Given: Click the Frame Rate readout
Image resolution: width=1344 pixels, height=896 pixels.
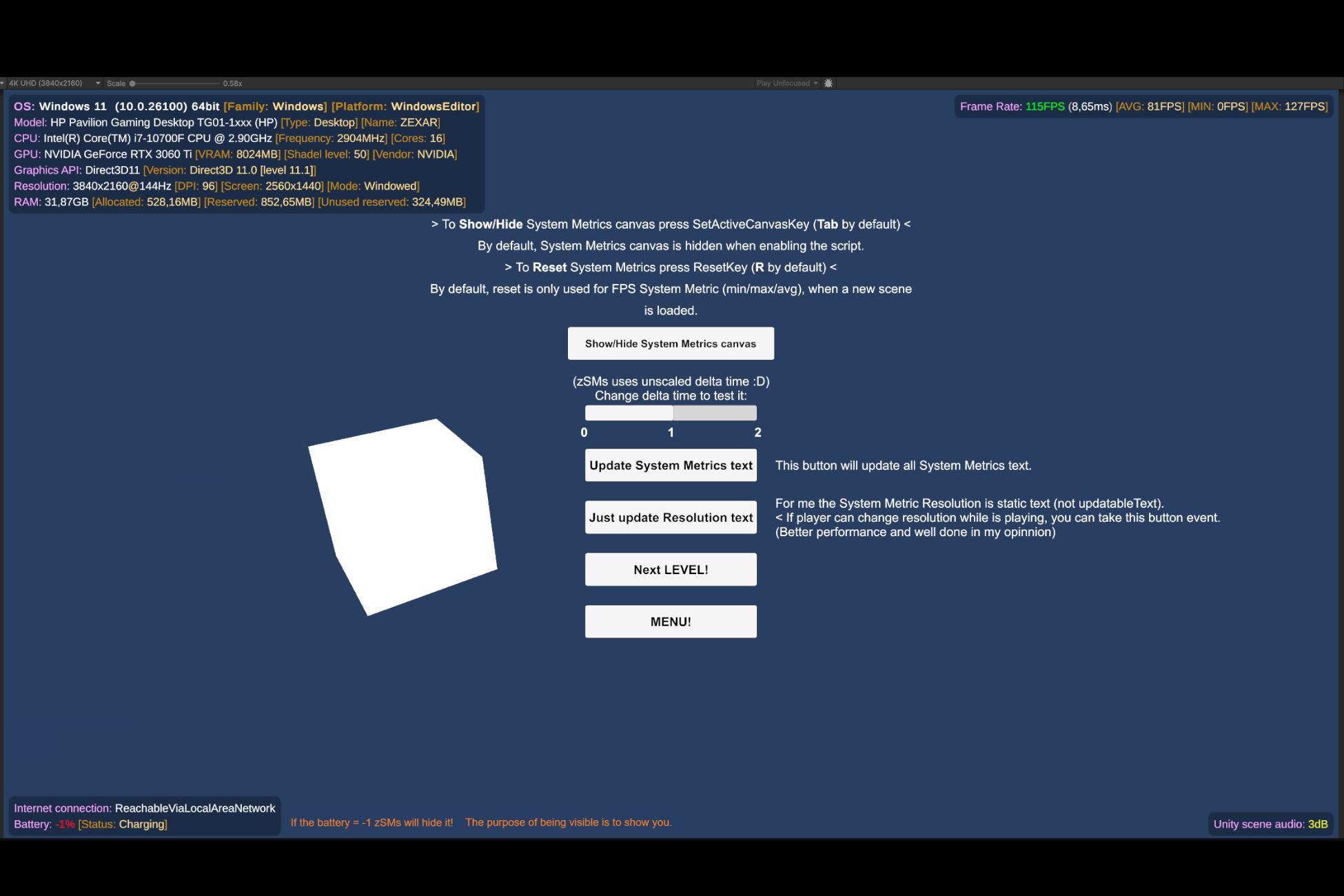Looking at the screenshot, I should click(x=1143, y=106).
